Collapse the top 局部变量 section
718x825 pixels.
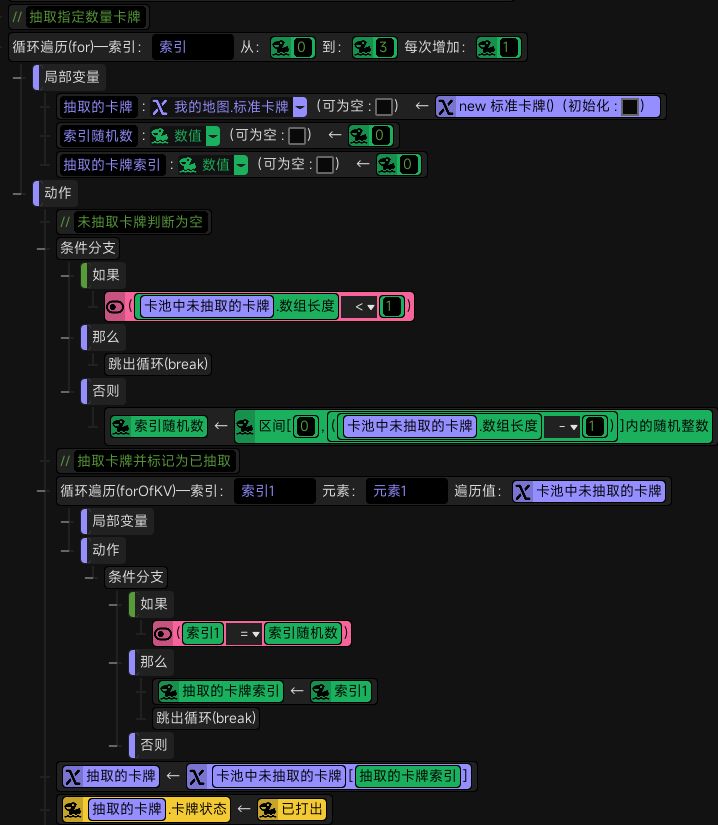17,77
